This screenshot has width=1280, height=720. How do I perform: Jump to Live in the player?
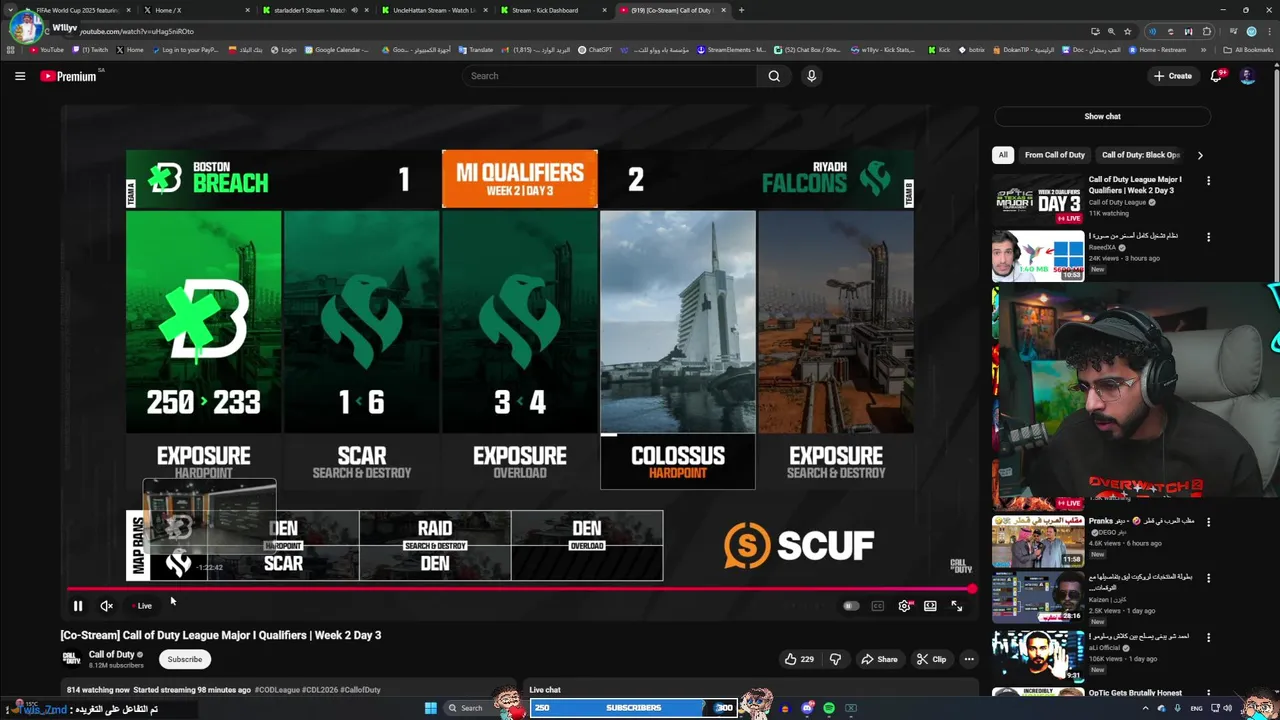pos(145,606)
